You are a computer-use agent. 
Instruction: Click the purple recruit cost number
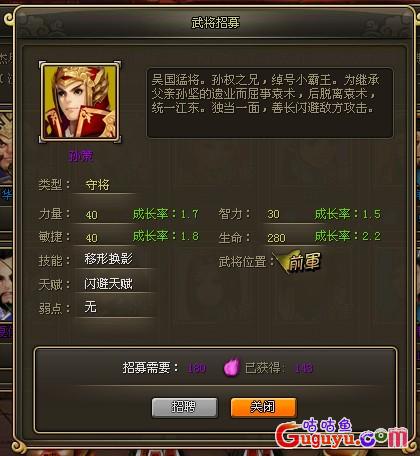click(x=197, y=368)
